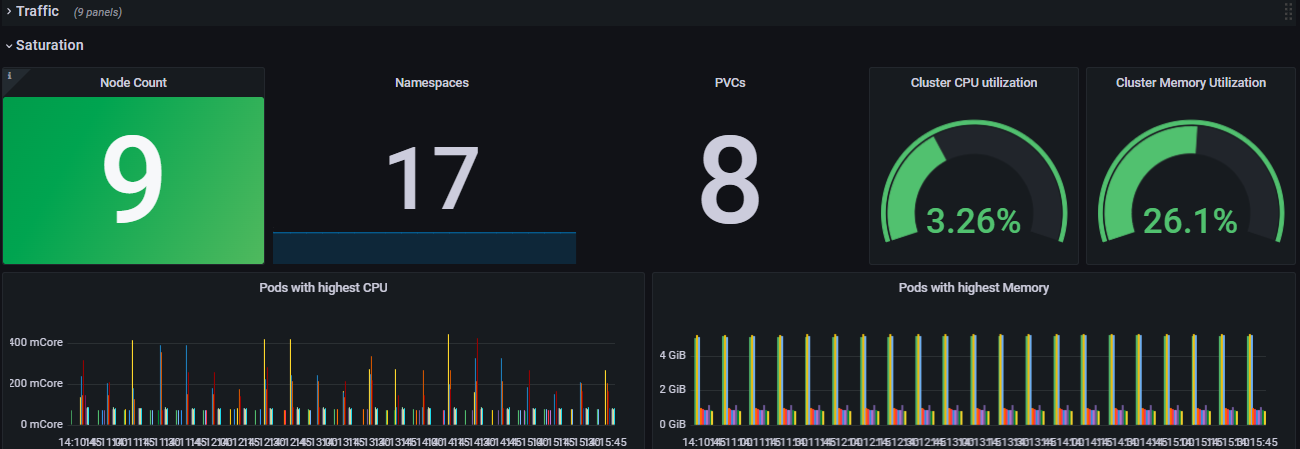This screenshot has width=1300, height=449.
Task: Grab the Traffic row drag handle icon
Action: coord(1288,12)
